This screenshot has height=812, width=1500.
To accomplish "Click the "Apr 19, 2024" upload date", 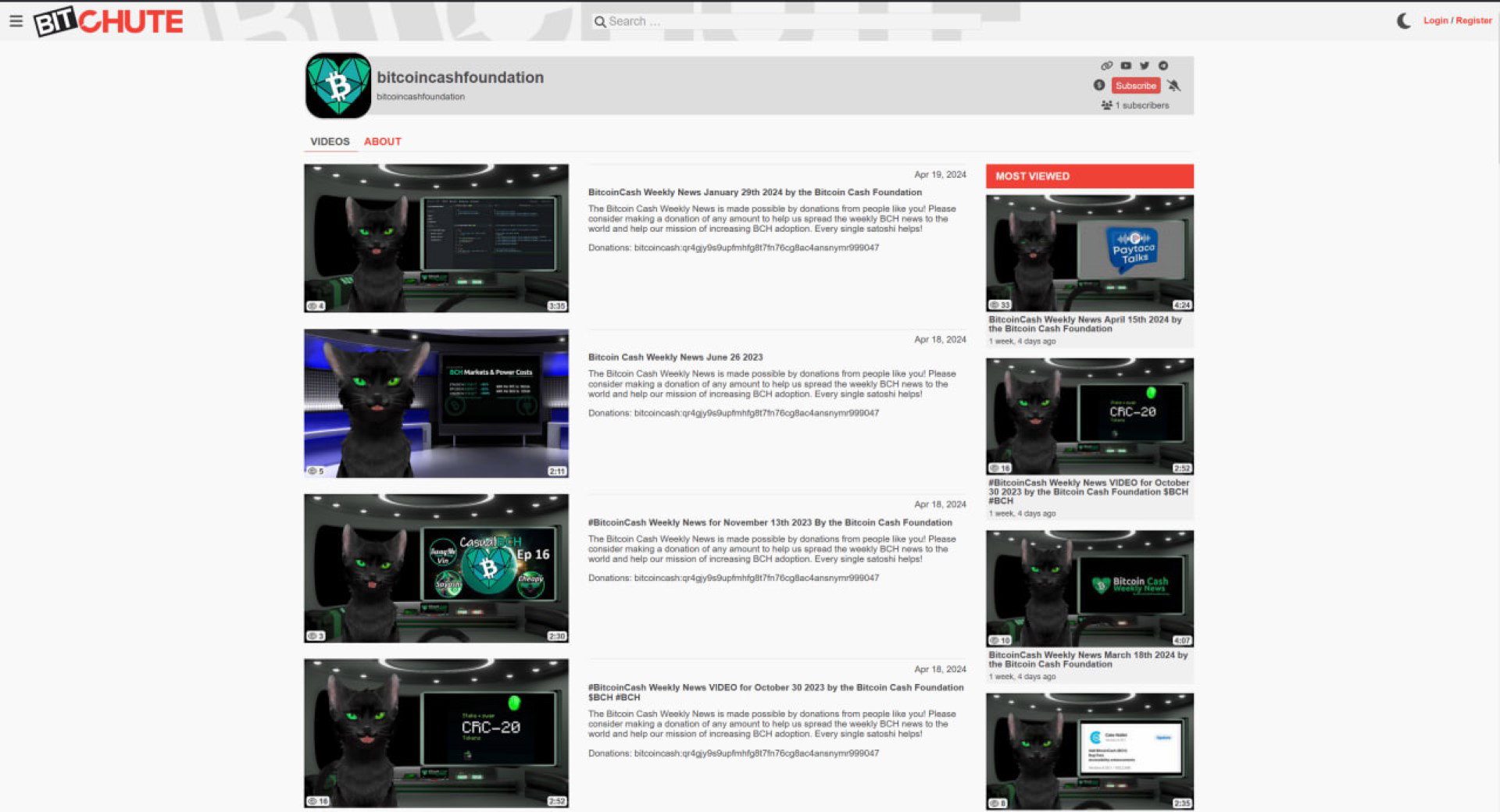I will click(940, 175).
